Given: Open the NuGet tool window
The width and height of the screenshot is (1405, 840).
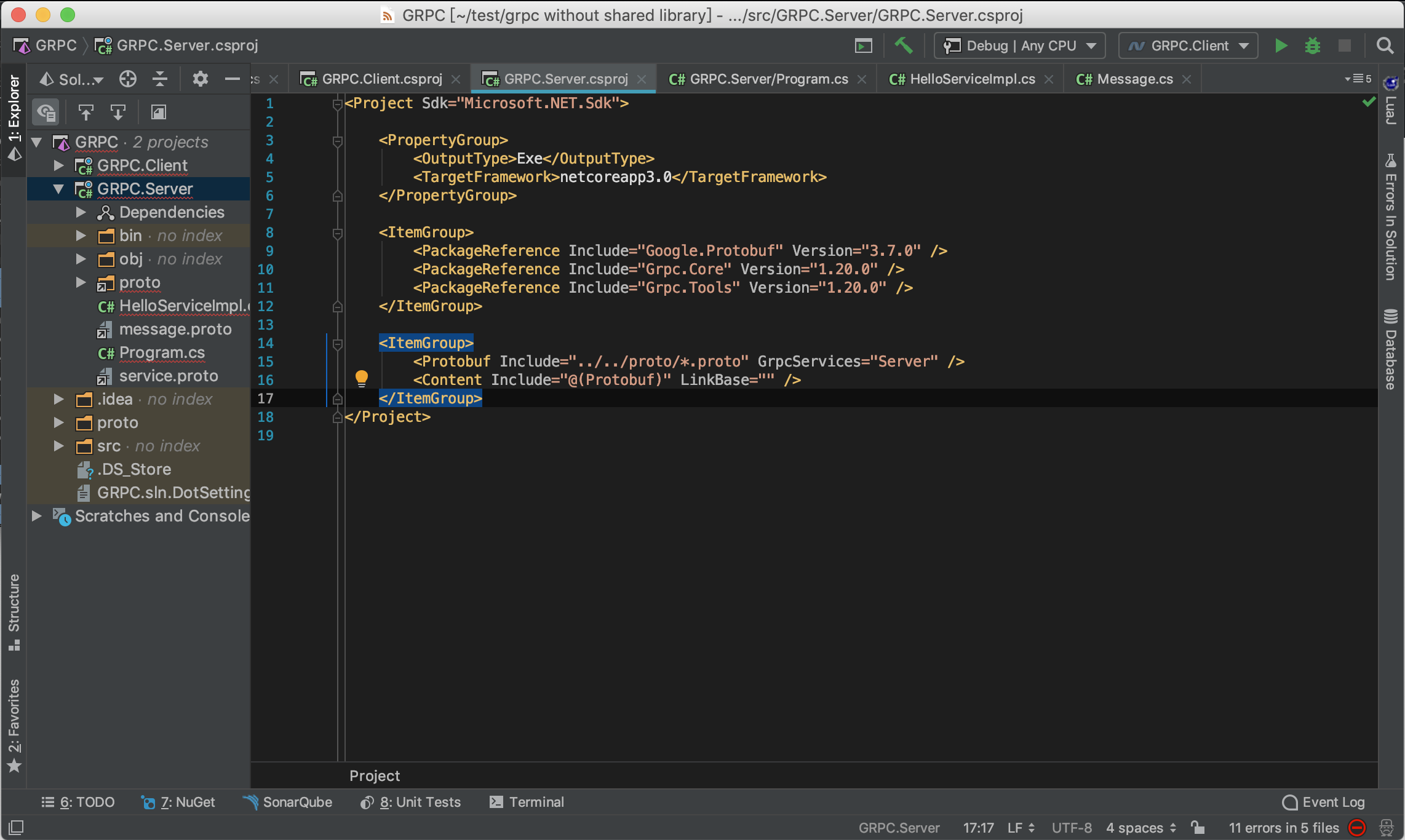Looking at the screenshot, I should 178,802.
